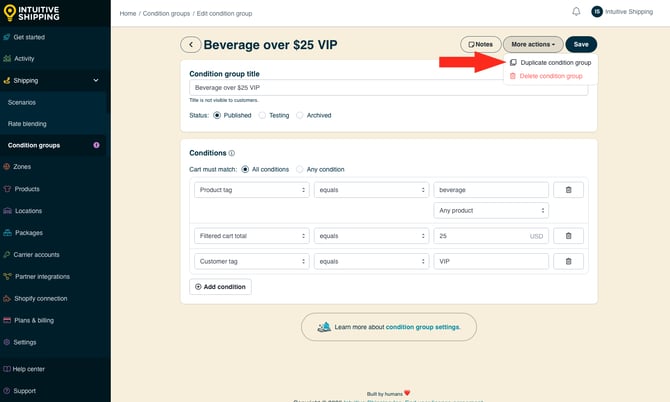Click the Plans & billing sidebar icon
The image size is (670, 402).
tap(7, 320)
